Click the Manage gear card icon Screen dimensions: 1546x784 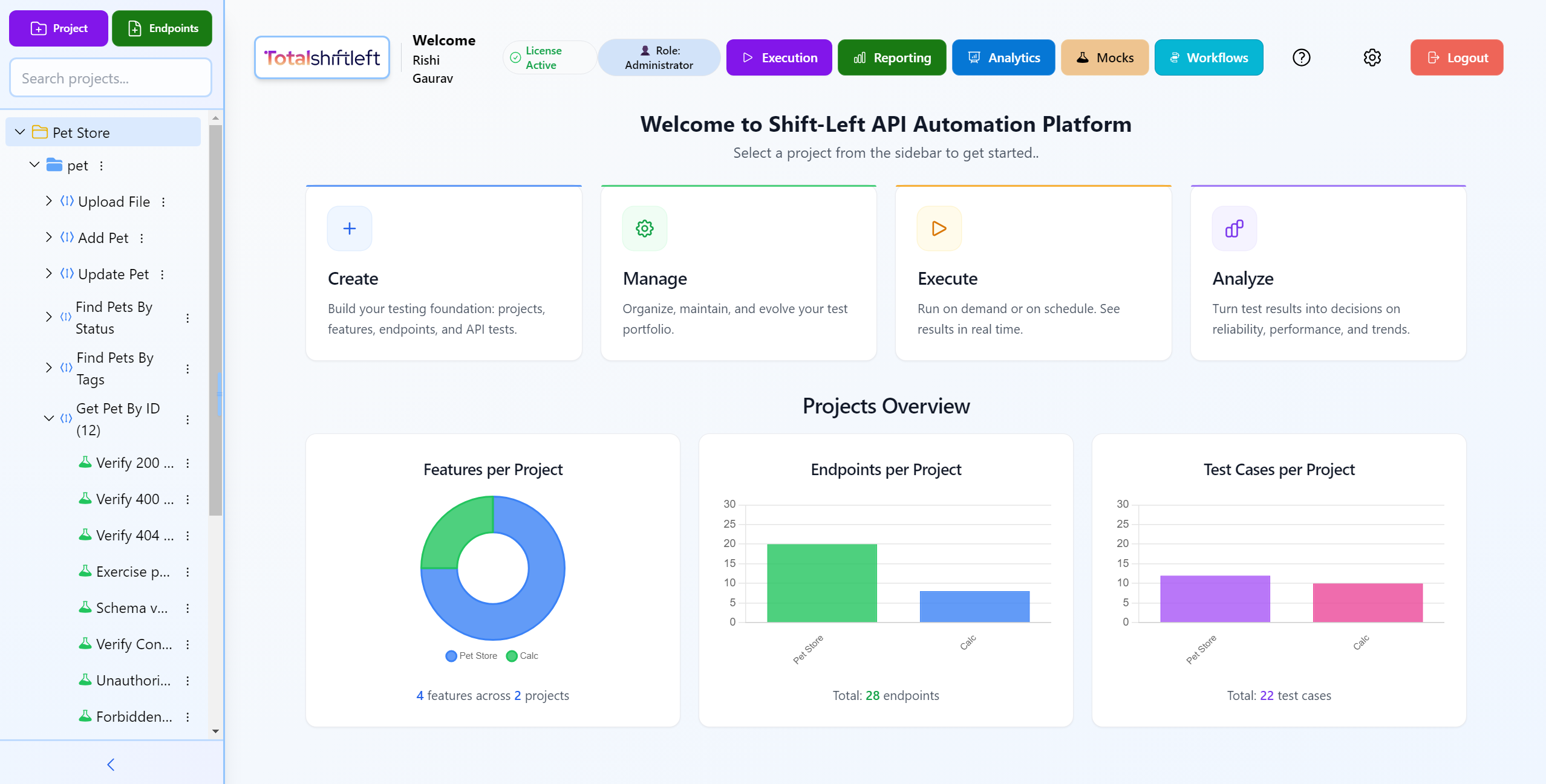tap(644, 228)
